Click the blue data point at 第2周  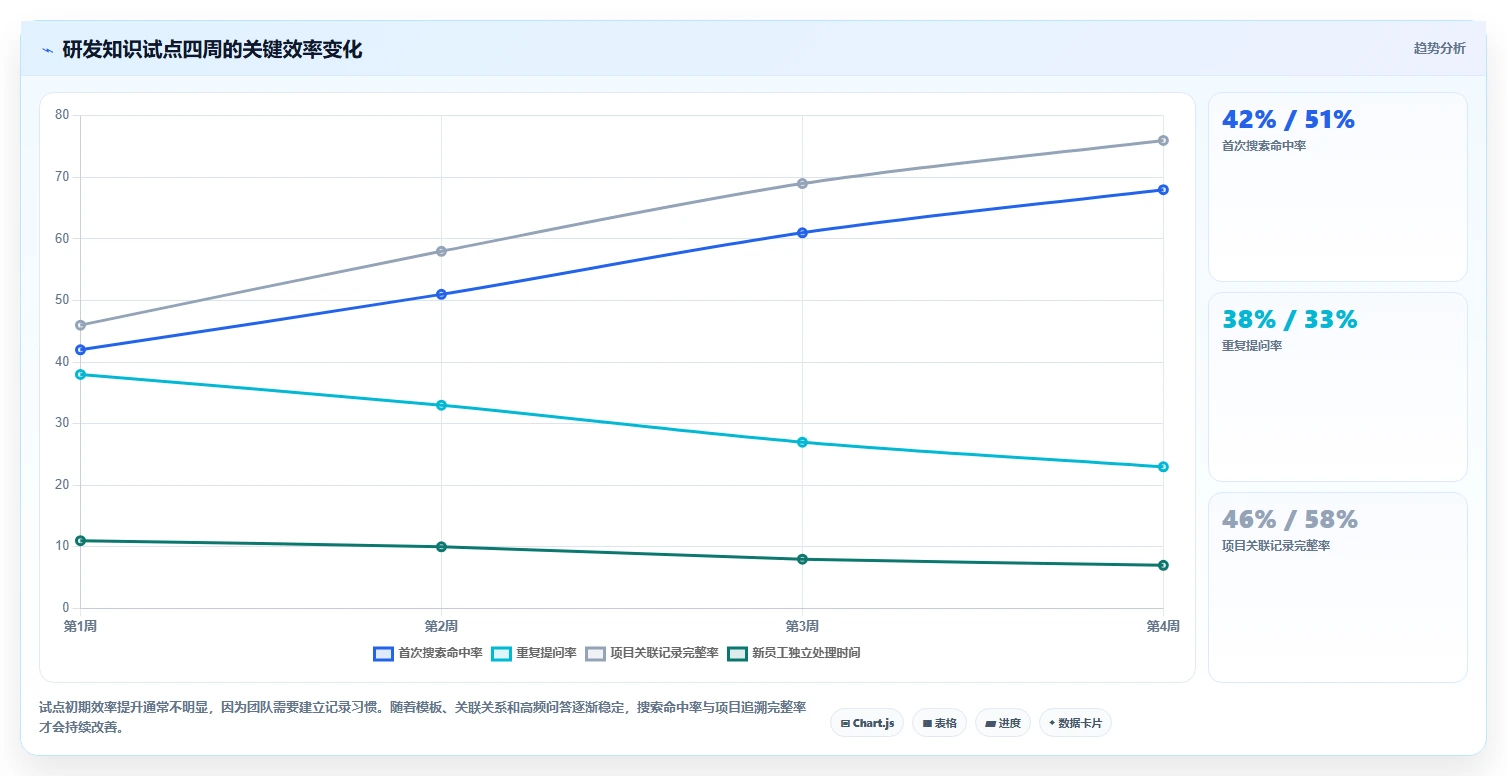(x=441, y=294)
